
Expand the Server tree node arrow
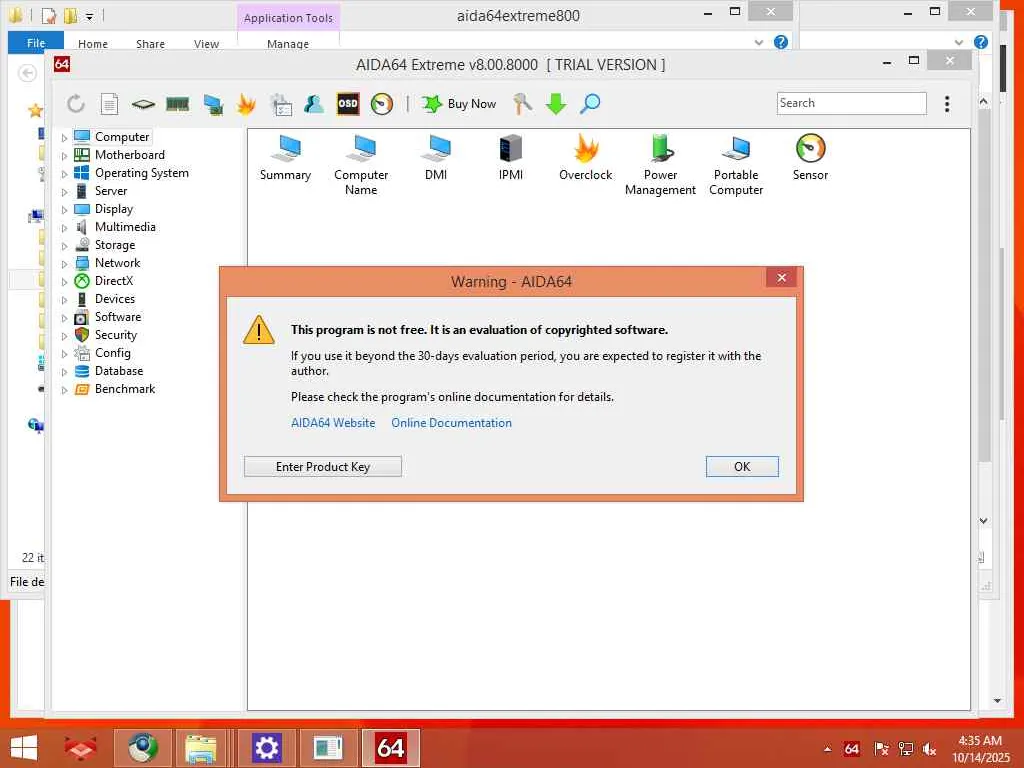[x=64, y=192]
